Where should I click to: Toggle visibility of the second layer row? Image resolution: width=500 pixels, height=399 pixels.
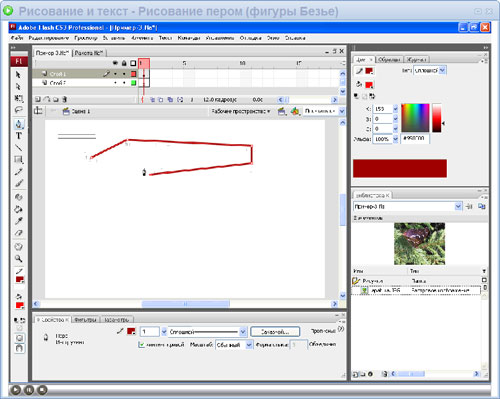point(116,83)
